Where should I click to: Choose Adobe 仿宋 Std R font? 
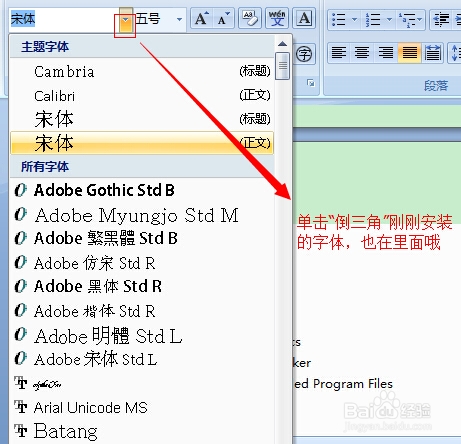142,263
